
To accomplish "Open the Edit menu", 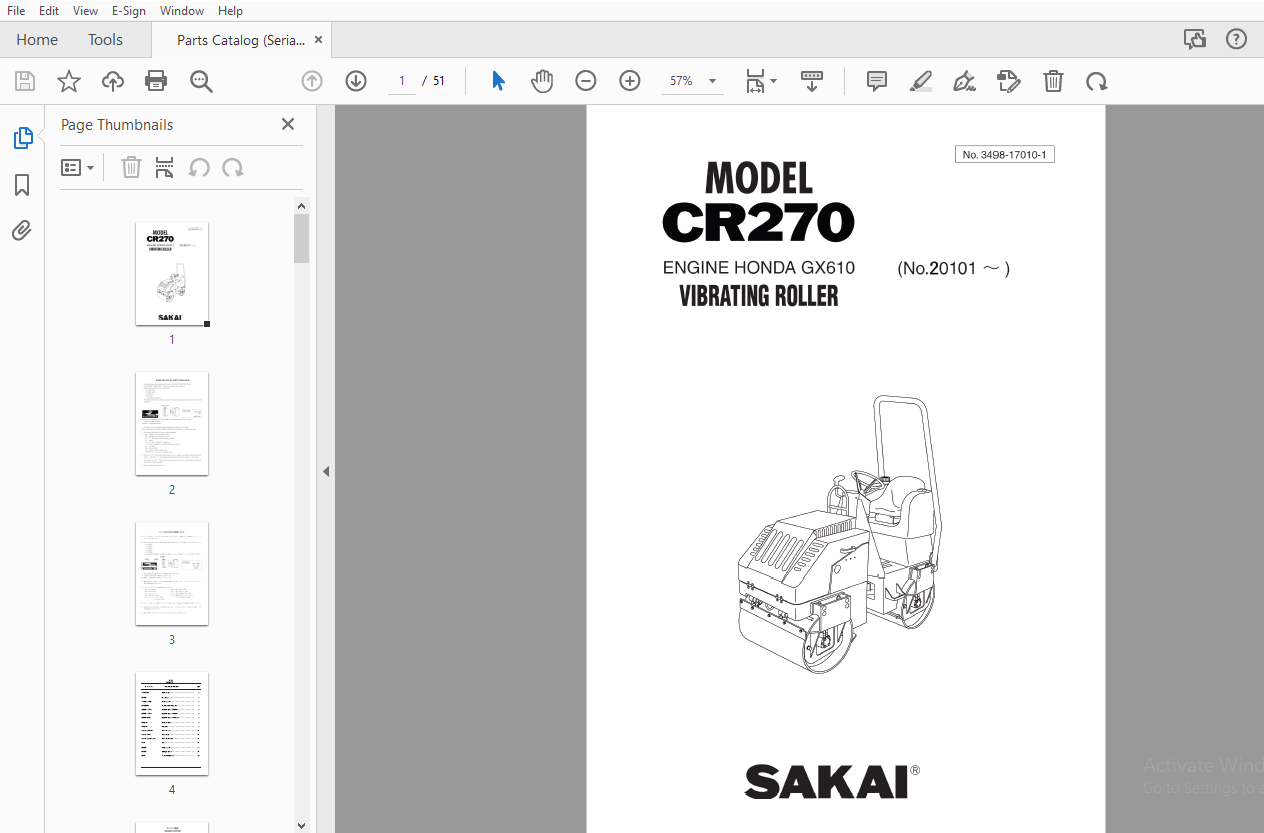I will click(x=48, y=11).
